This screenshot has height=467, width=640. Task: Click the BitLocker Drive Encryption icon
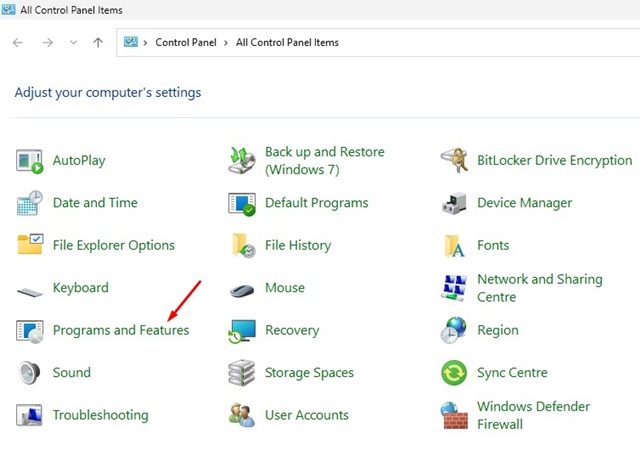[x=454, y=160]
